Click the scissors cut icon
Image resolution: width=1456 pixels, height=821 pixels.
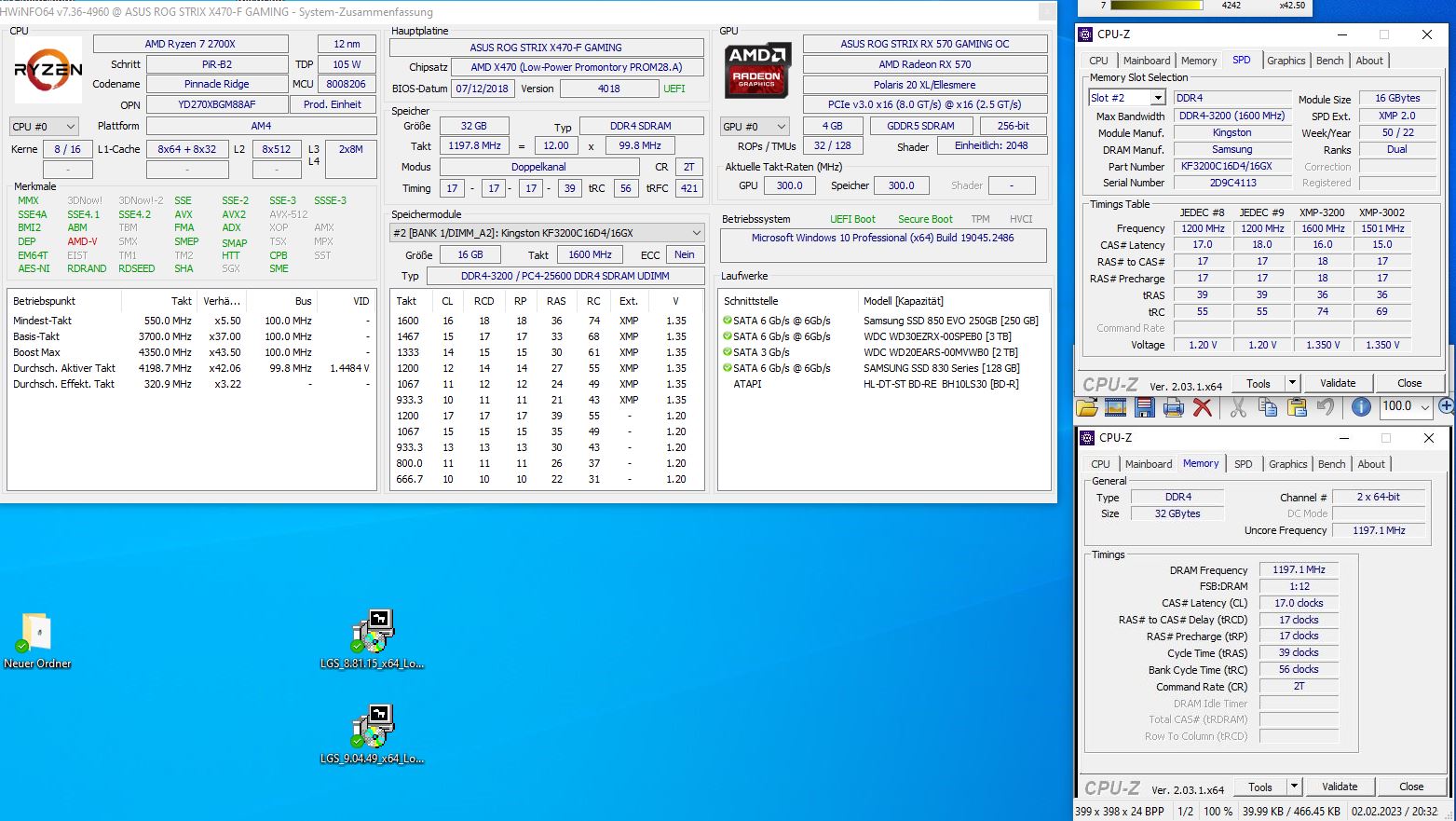pyautogui.click(x=1238, y=407)
